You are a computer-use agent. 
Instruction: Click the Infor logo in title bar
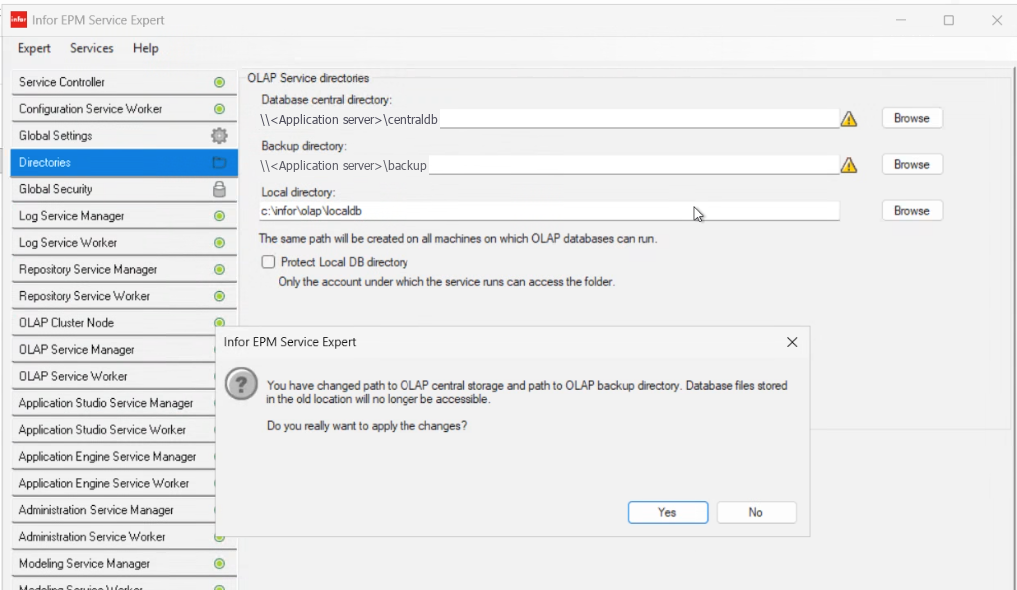click(x=18, y=20)
